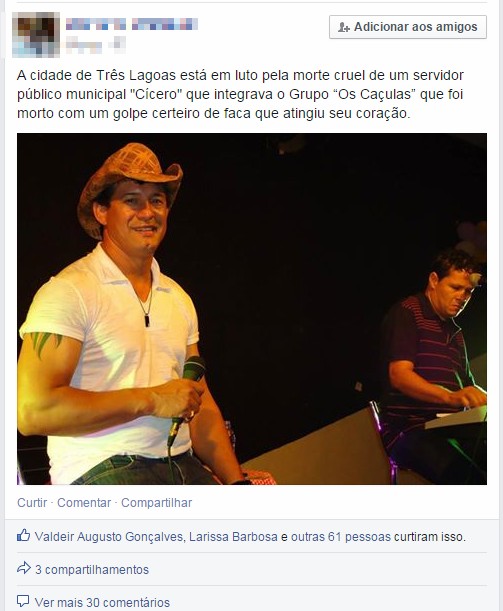Click the thumbs-up likes icon

tap(23, 536)
